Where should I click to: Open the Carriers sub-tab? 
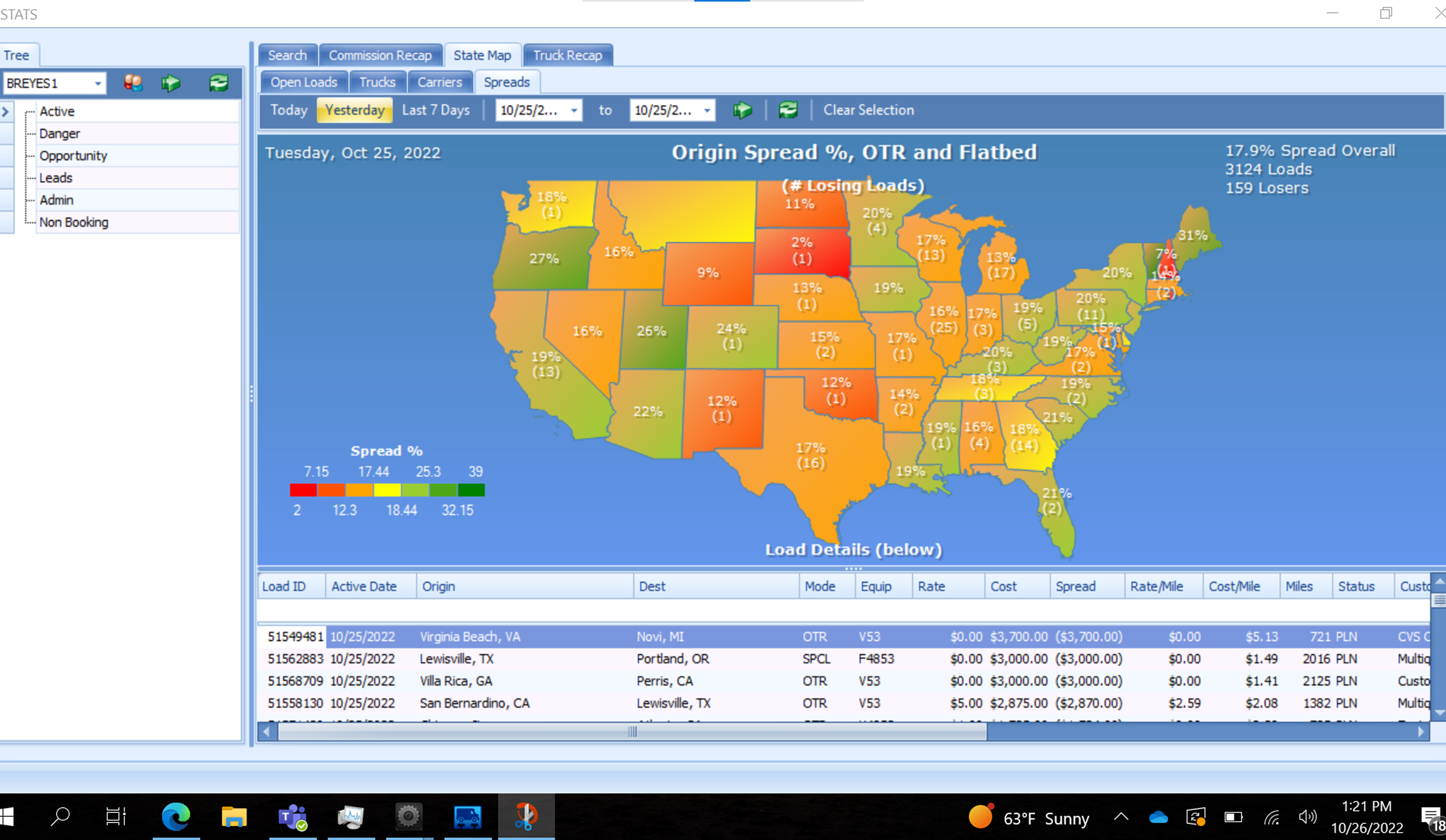click(x=439, y=82)
